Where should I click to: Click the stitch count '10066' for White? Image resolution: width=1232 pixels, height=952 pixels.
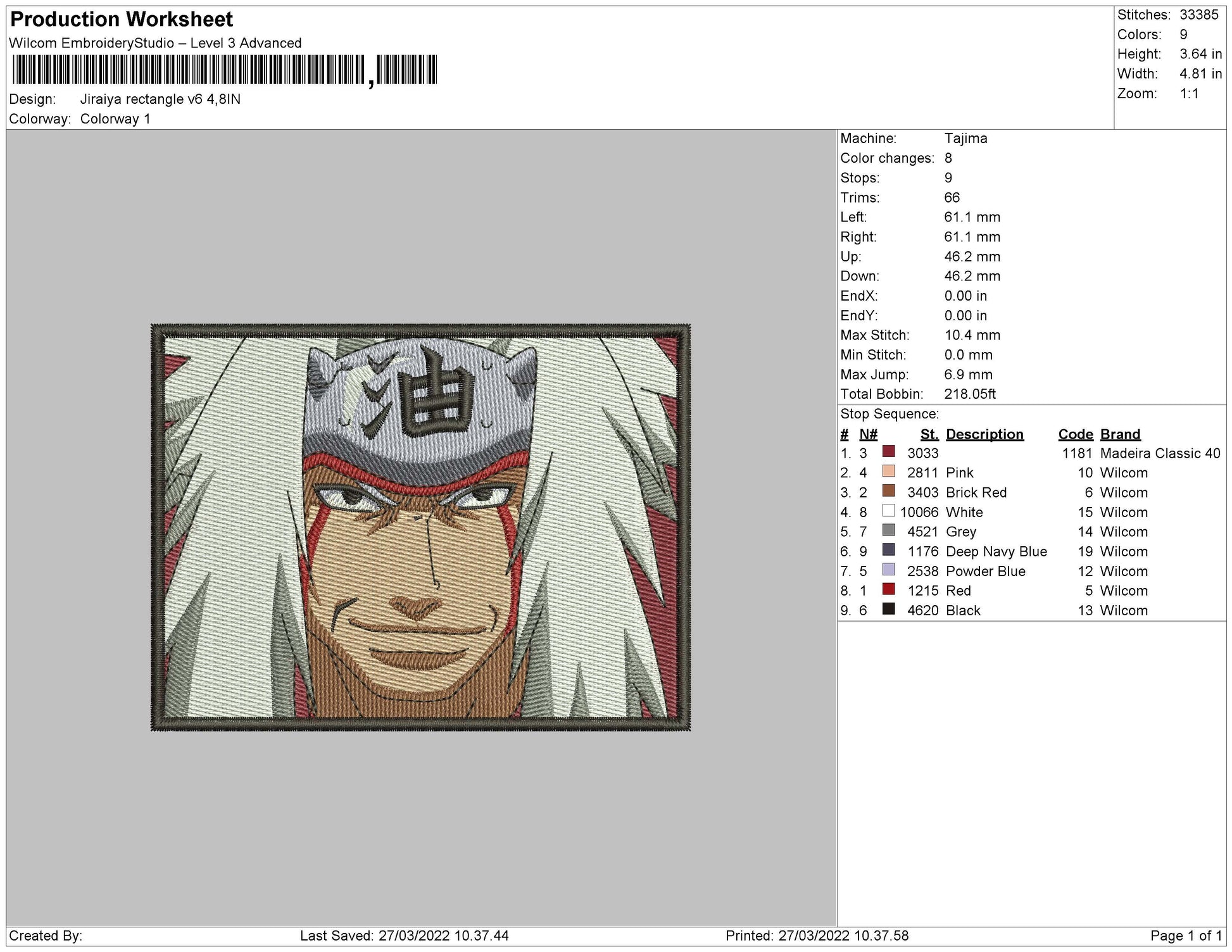[x=919, y=512]
